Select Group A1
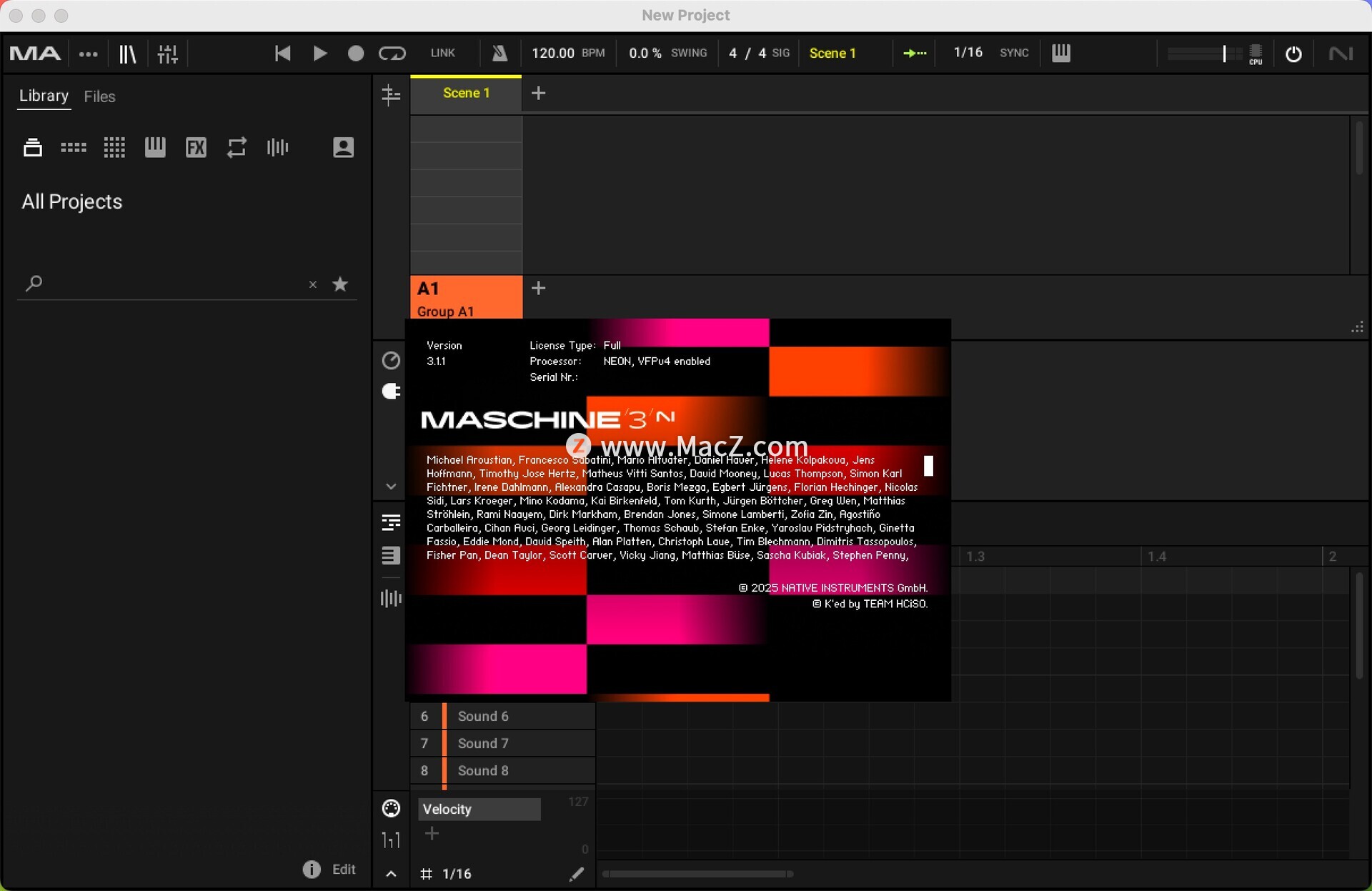Image resolution: width=1372 pixels, height=891 pixels. [x=466, y=297]
